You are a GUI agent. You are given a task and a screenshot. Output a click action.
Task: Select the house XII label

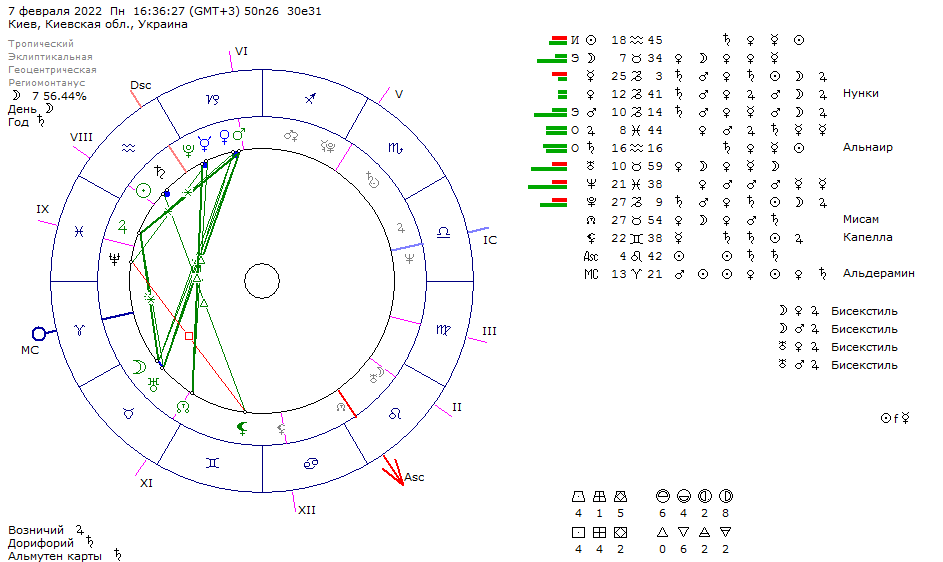(x=307, y=510)
